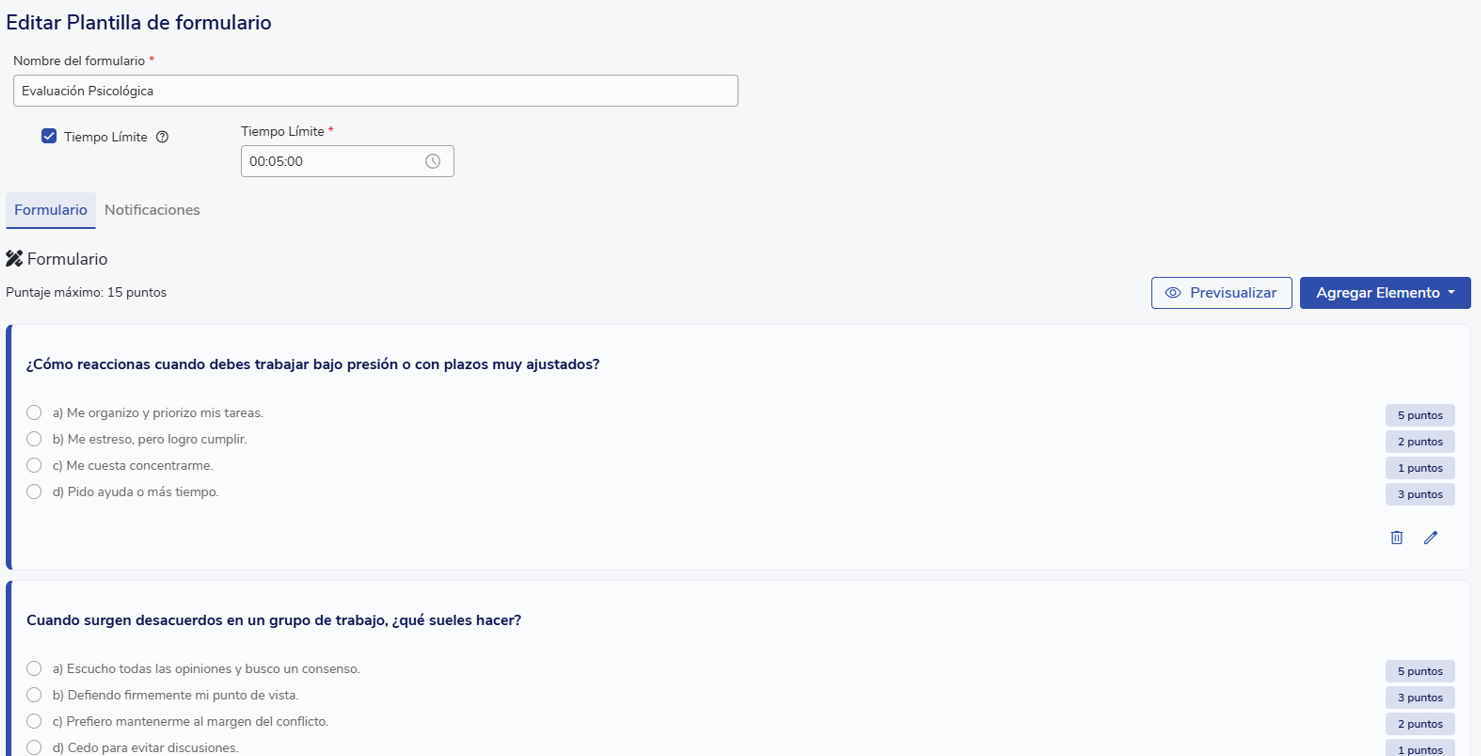Click the ruler-pencil icon beside Formulario heading
This screenshot has width=1481, height=756.
14,259
